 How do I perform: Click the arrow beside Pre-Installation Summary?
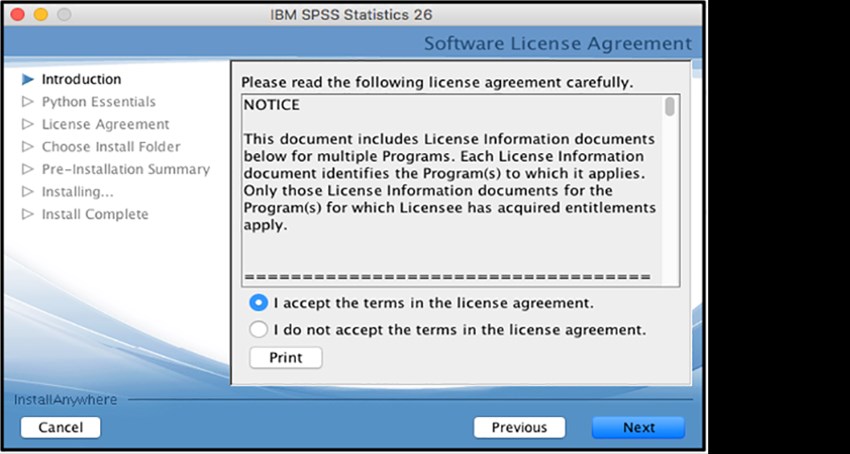coord(28,169)
